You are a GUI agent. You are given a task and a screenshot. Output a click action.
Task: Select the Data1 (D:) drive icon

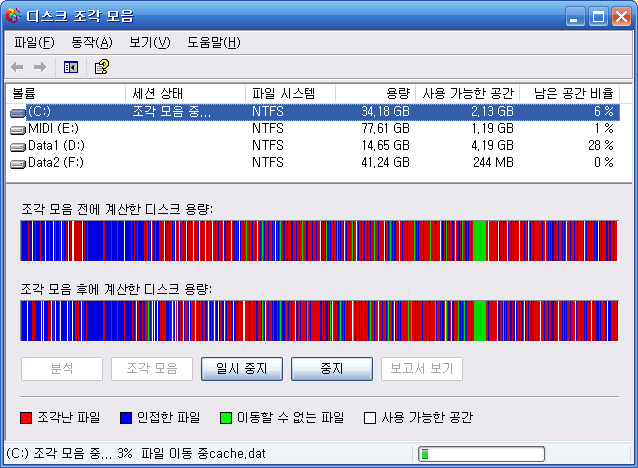[18, 146]
